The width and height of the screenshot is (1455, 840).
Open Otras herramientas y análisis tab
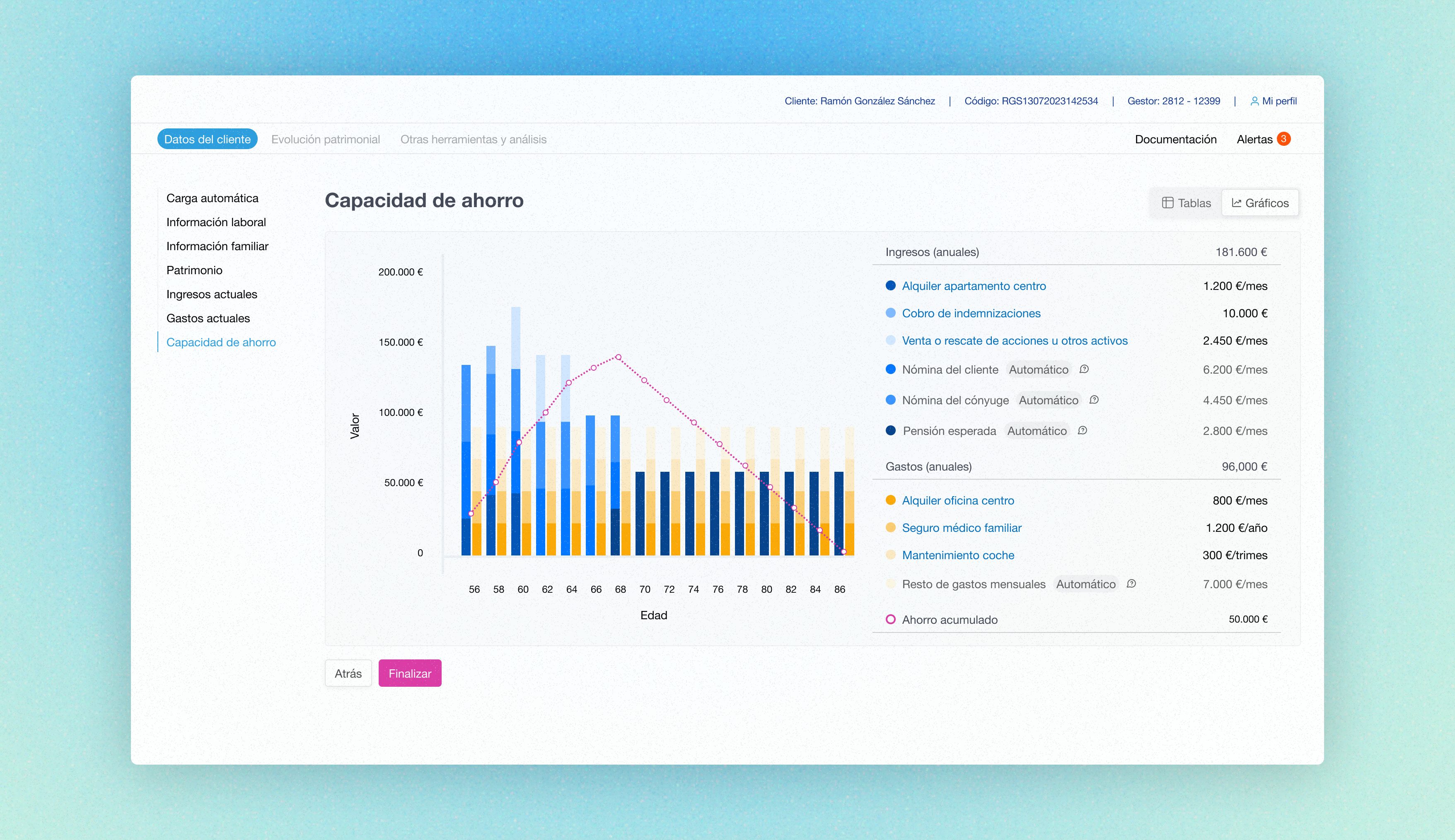point(473,139)
